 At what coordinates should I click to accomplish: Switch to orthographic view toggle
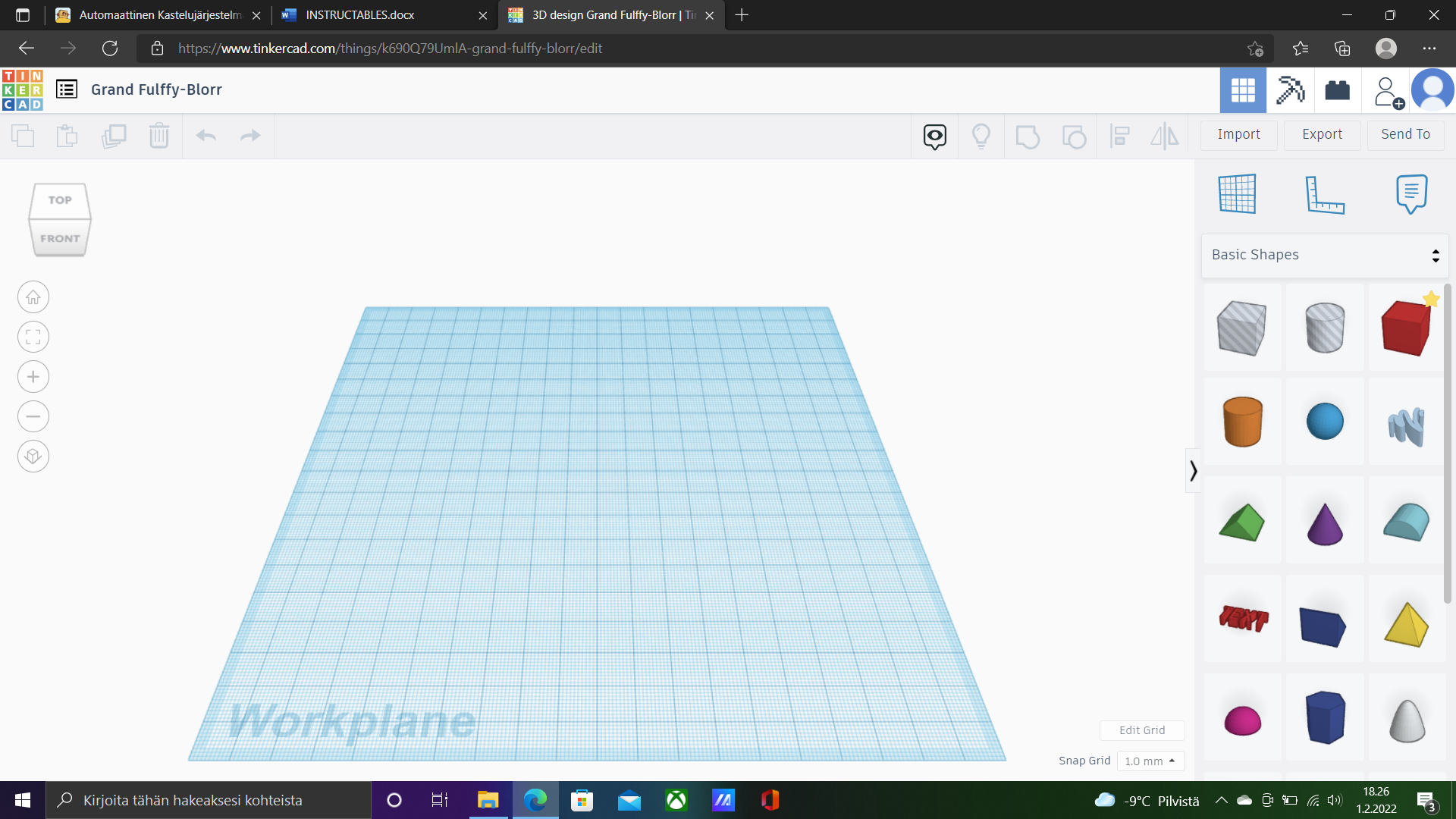pos(33,457)
